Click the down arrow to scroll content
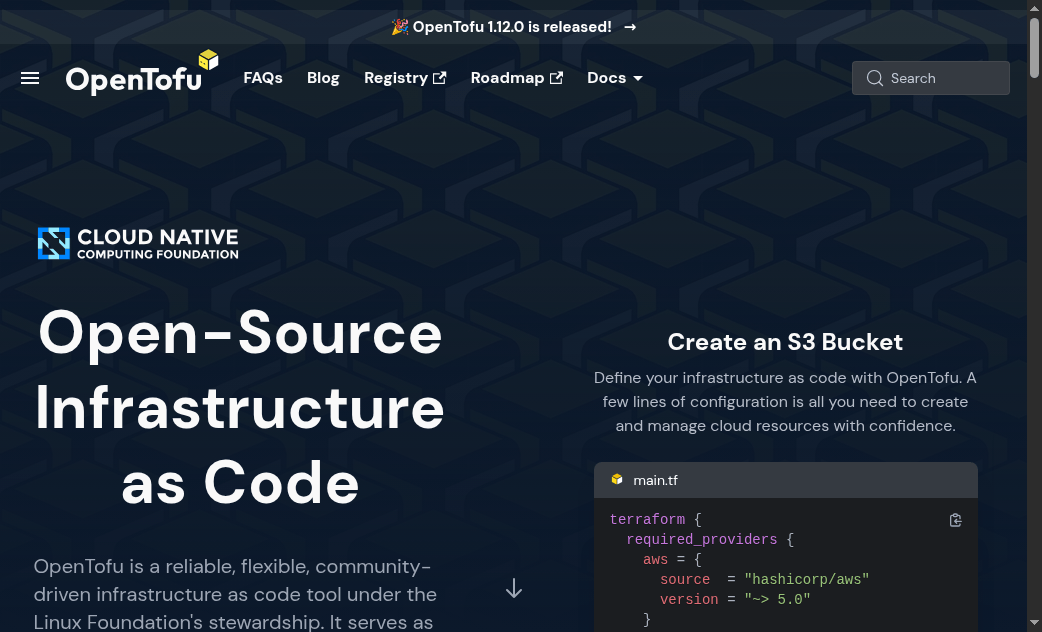The width and height of the screenshot is (1042, 632). click(514, 588)
